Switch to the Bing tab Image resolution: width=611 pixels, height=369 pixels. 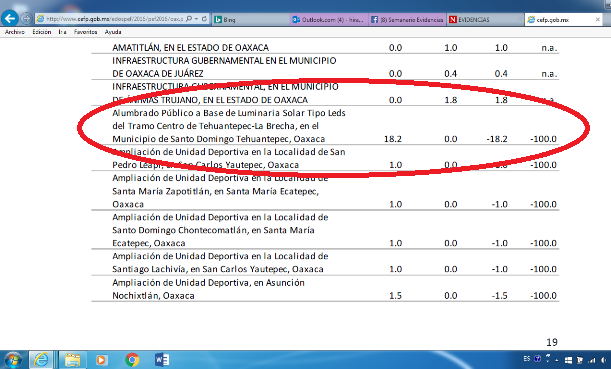tap(251, 19)
